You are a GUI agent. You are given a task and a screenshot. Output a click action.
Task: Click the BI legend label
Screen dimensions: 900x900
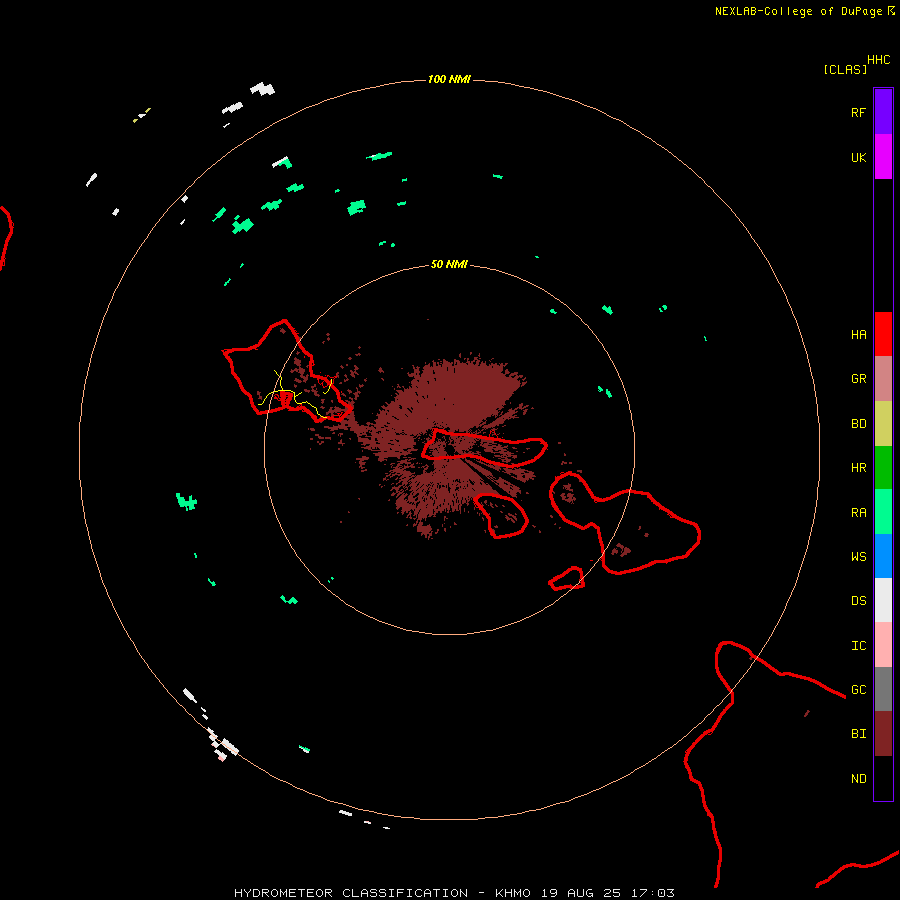(x=858, y=734)
